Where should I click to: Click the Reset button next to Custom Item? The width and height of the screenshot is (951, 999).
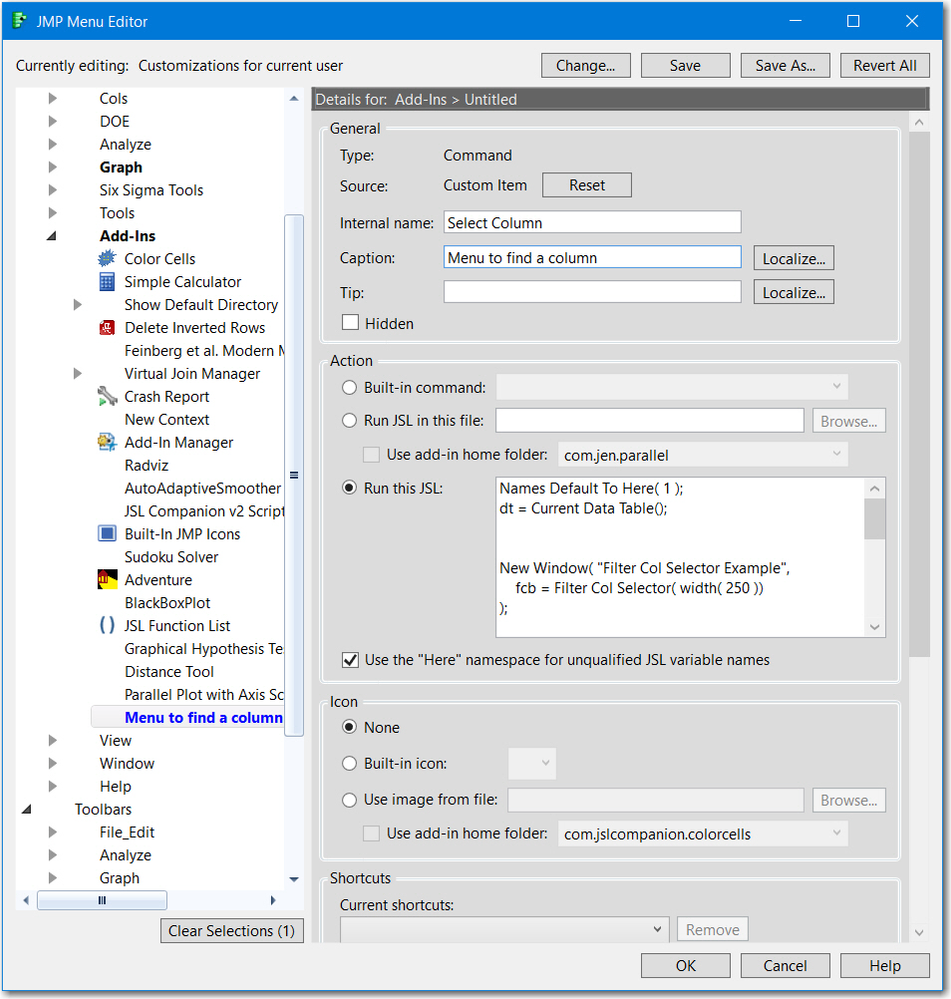(587, 185)
